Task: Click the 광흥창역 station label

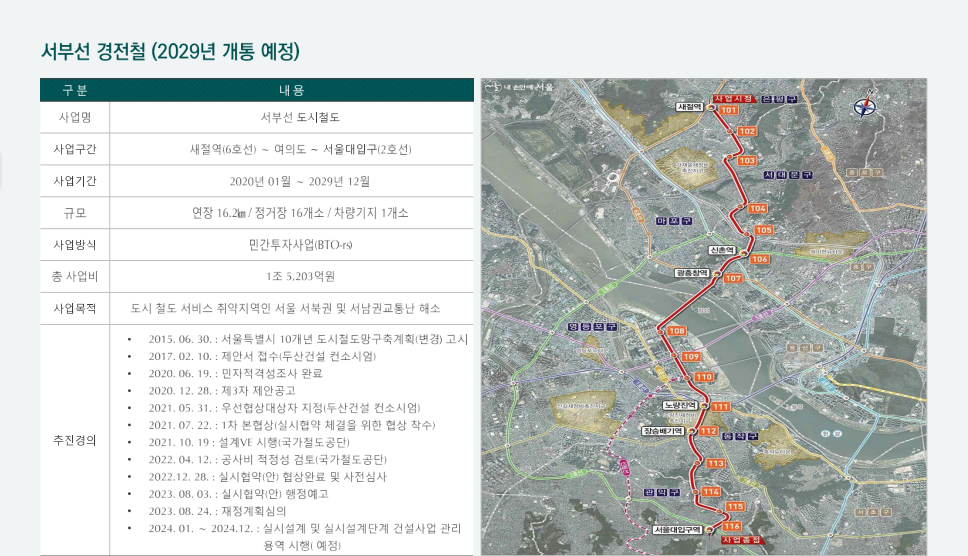Action: click(692, 272)
